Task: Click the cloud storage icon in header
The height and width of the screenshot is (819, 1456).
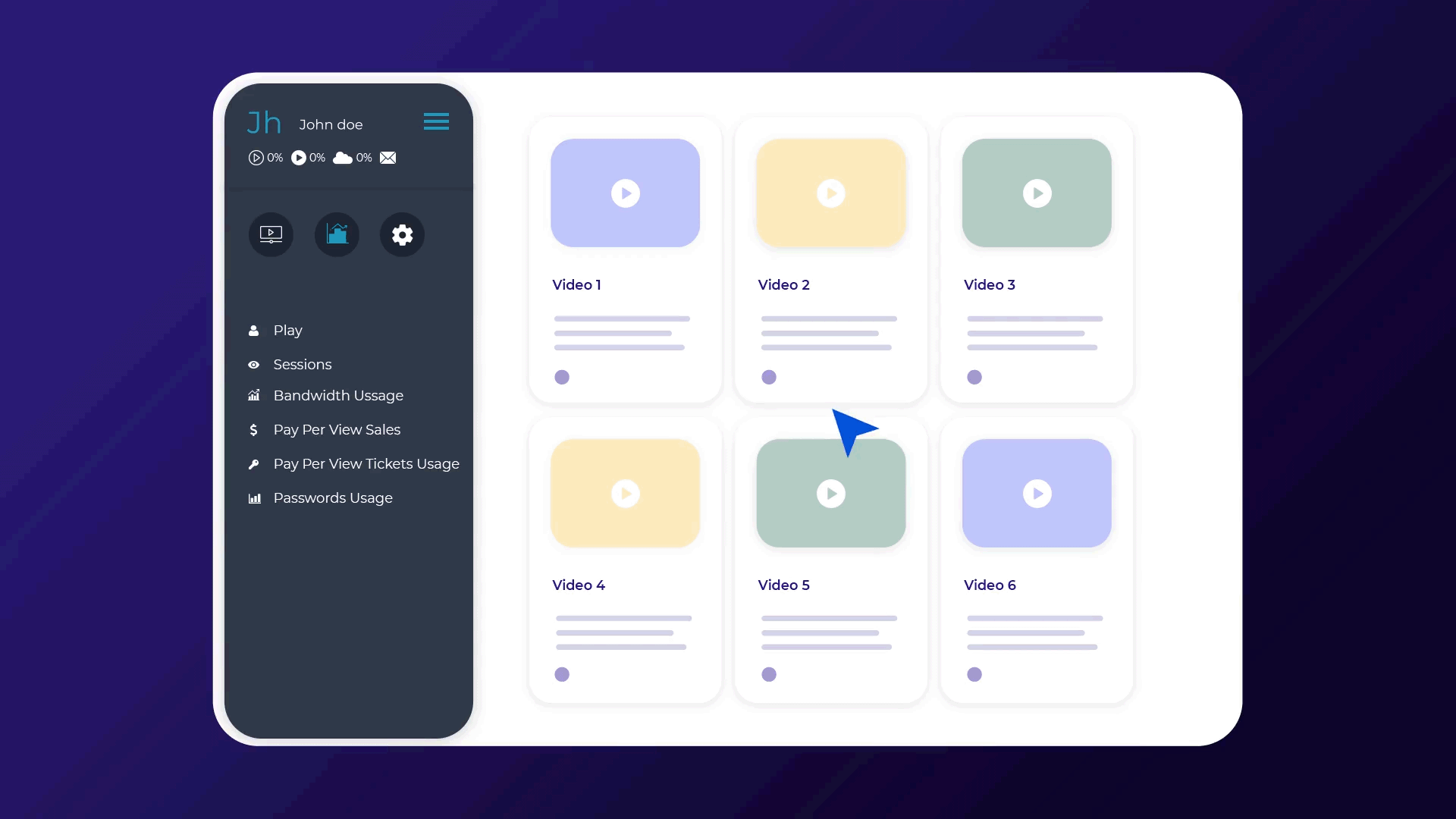Action: (344, 157)
